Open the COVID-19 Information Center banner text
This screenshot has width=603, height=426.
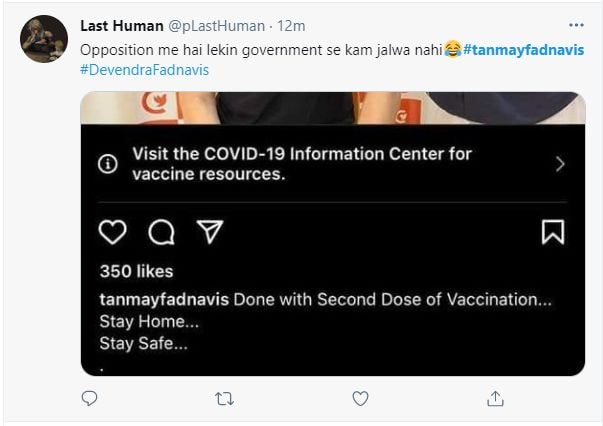(x=302, y=164)
